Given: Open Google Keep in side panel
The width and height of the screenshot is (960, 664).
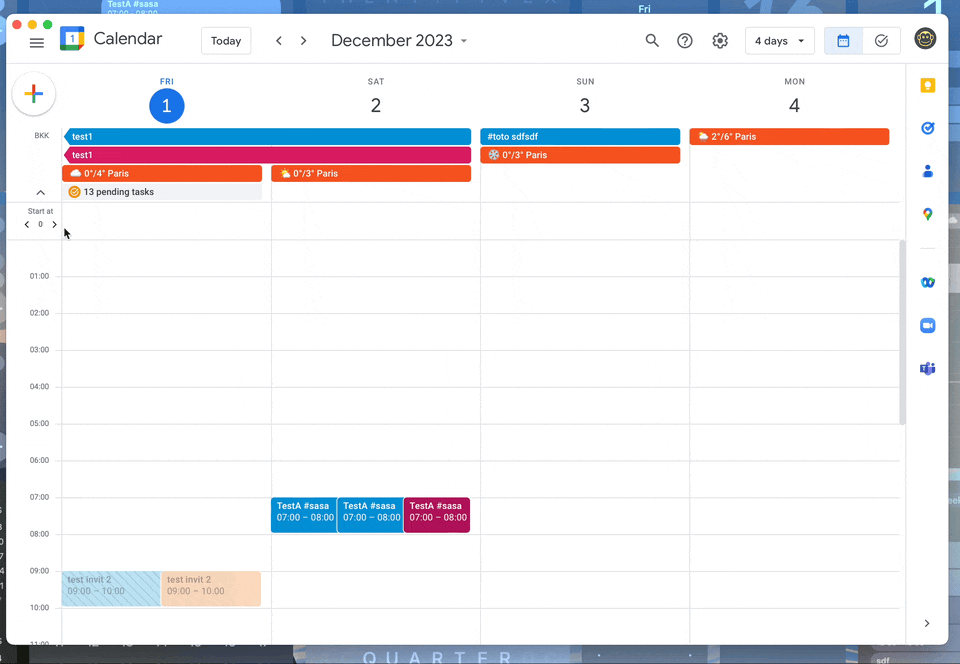Looking at the screenshot, I should click(928, 86).
